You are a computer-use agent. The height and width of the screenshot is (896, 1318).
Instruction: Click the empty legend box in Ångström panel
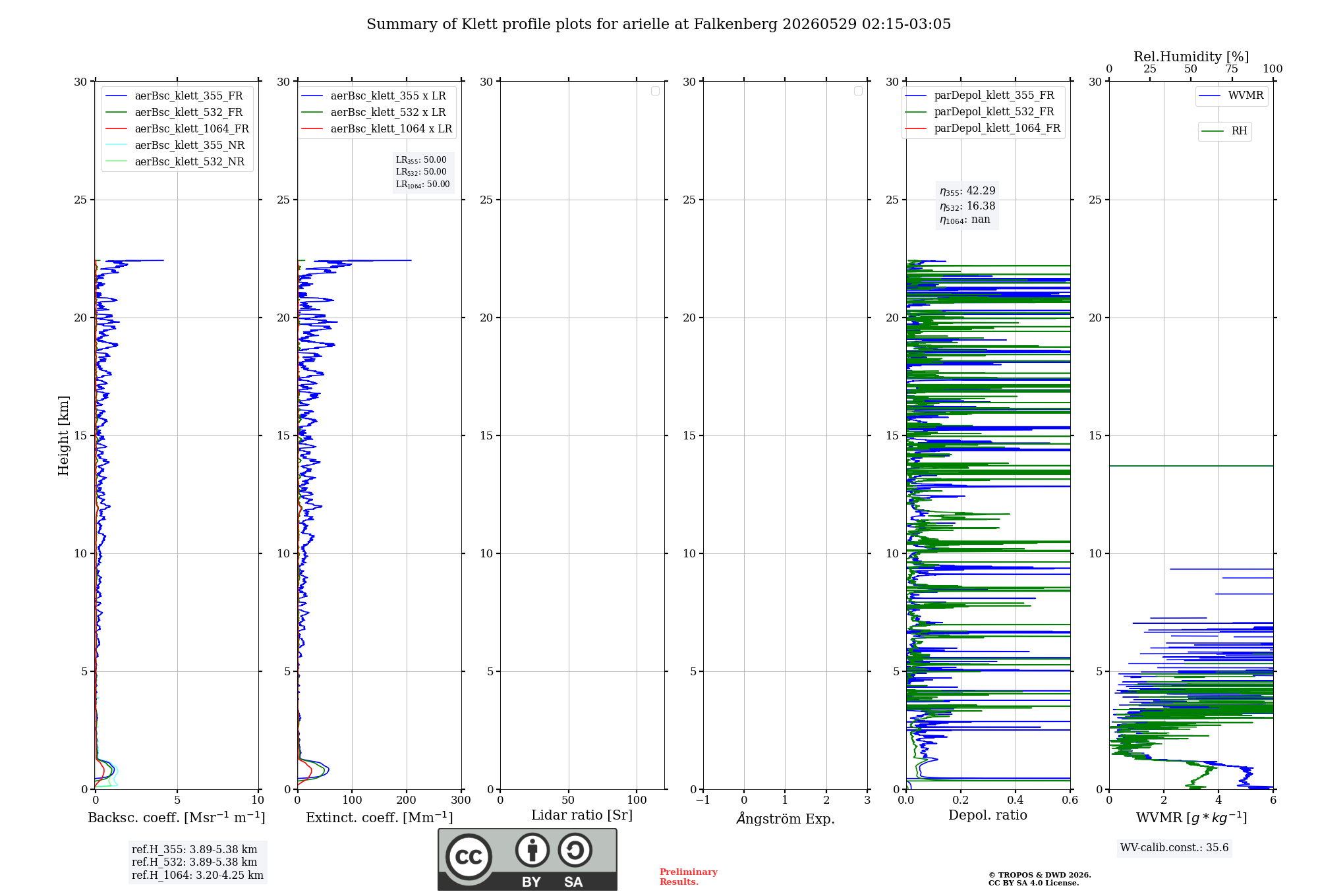(858, 91)
